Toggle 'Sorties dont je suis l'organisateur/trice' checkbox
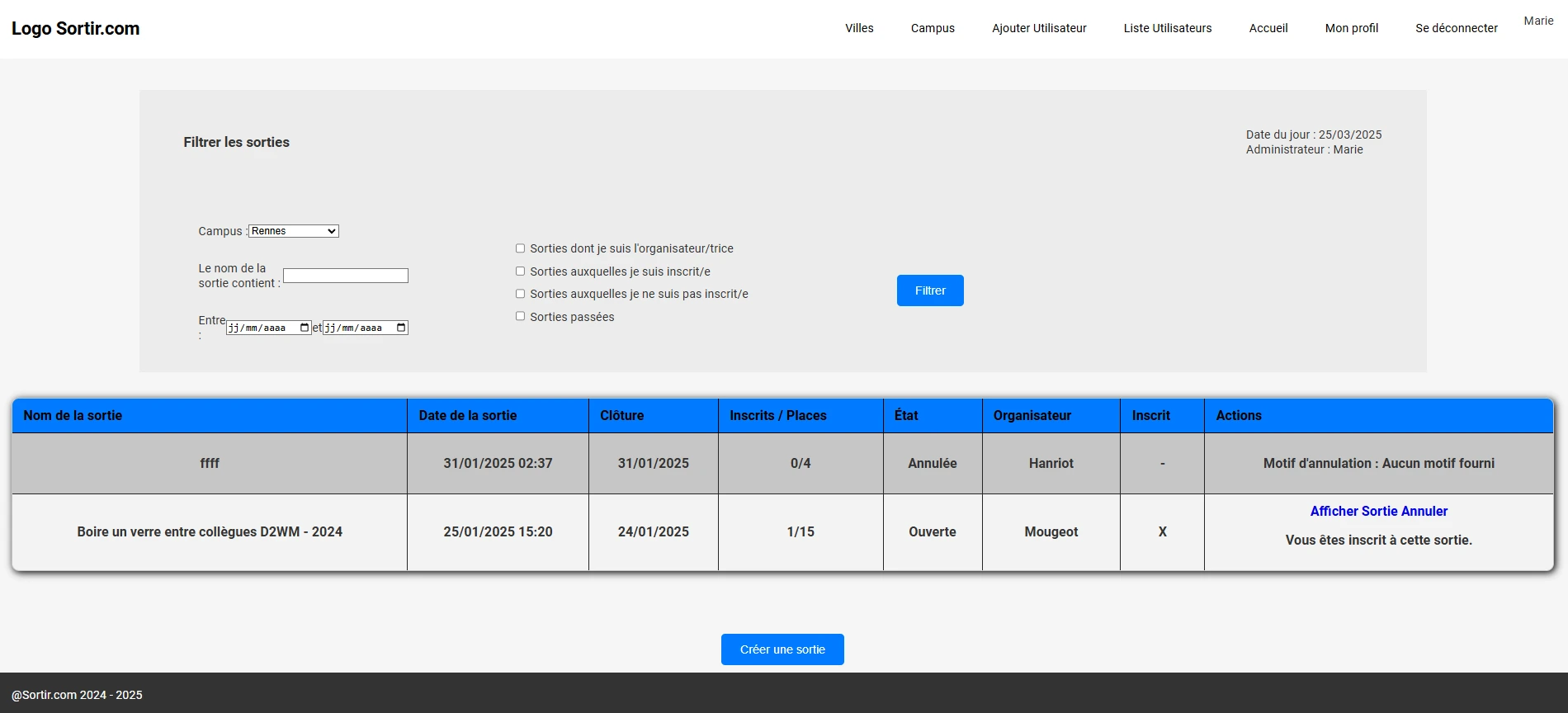This screenshot has height=713, width=1568. tap(520, 248)
